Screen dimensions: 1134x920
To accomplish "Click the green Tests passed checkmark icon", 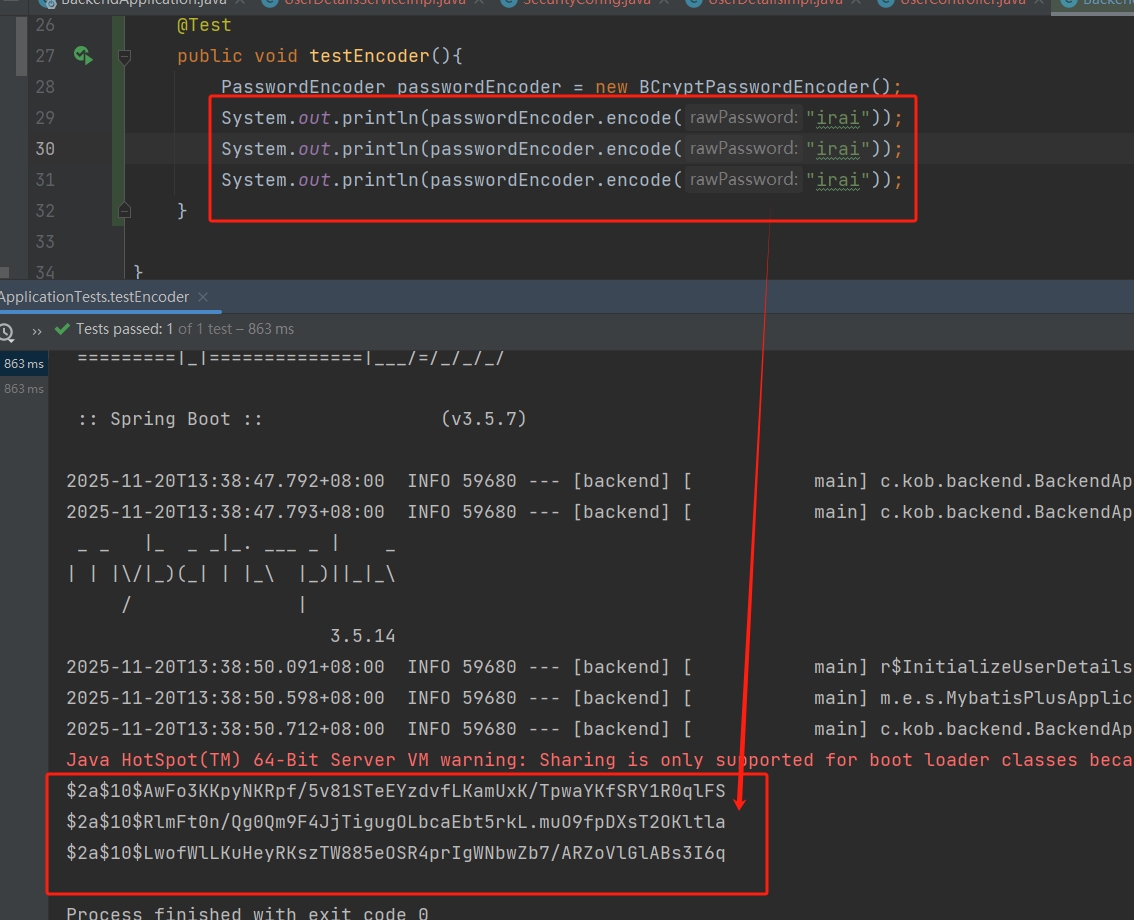I will 63,329.
